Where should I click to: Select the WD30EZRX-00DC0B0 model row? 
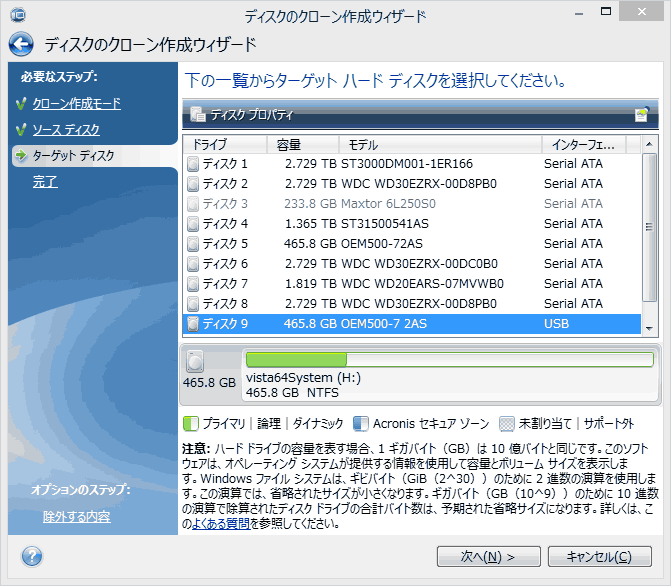413,264
